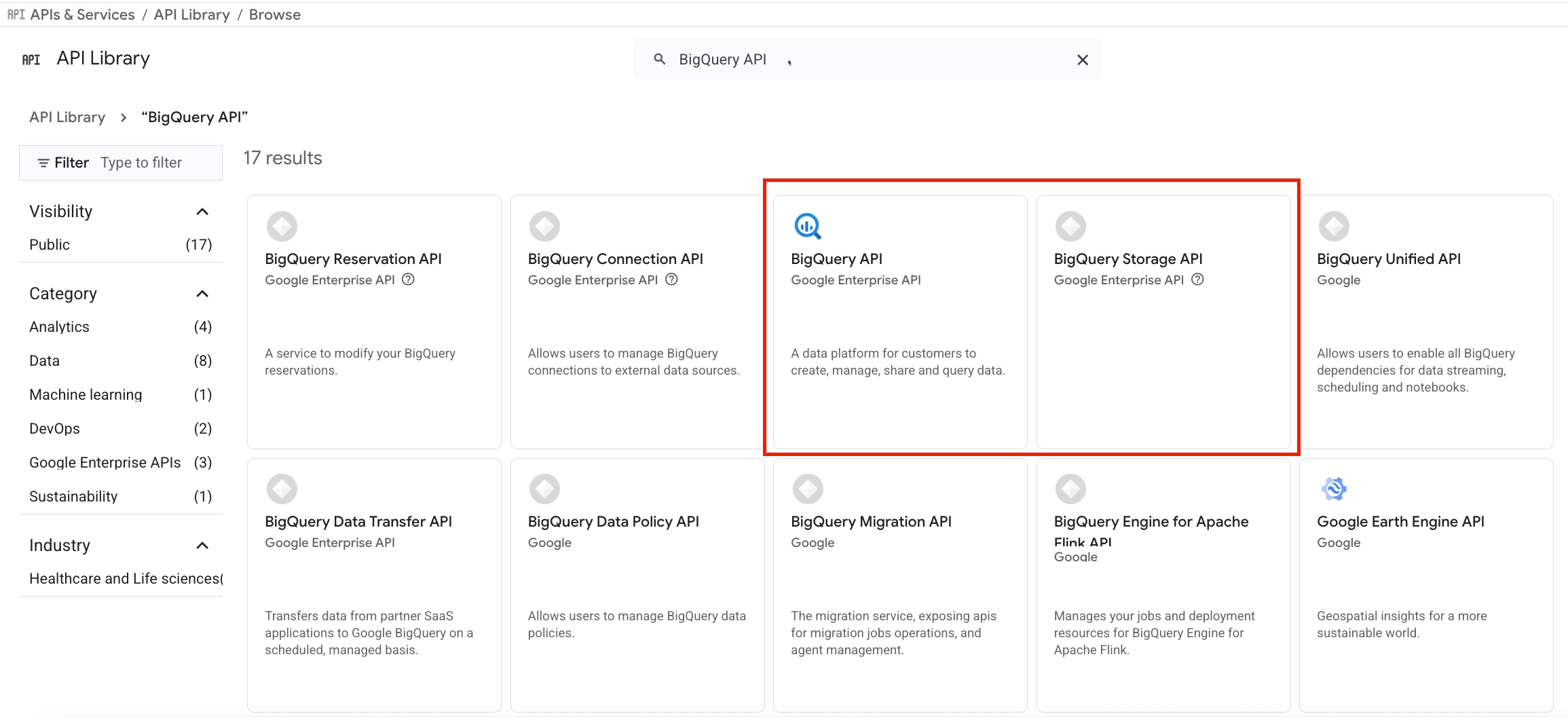Filter by Machine learning category
Viewport: 1568px width, 718px height.
click(x=121, y=394)
